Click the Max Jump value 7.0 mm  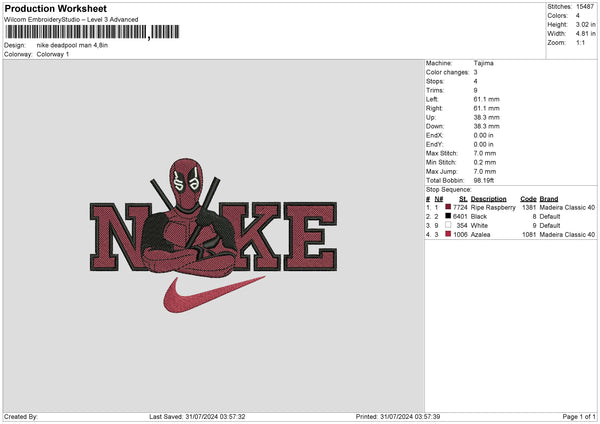pyautogui.click(x=484, y=171)
